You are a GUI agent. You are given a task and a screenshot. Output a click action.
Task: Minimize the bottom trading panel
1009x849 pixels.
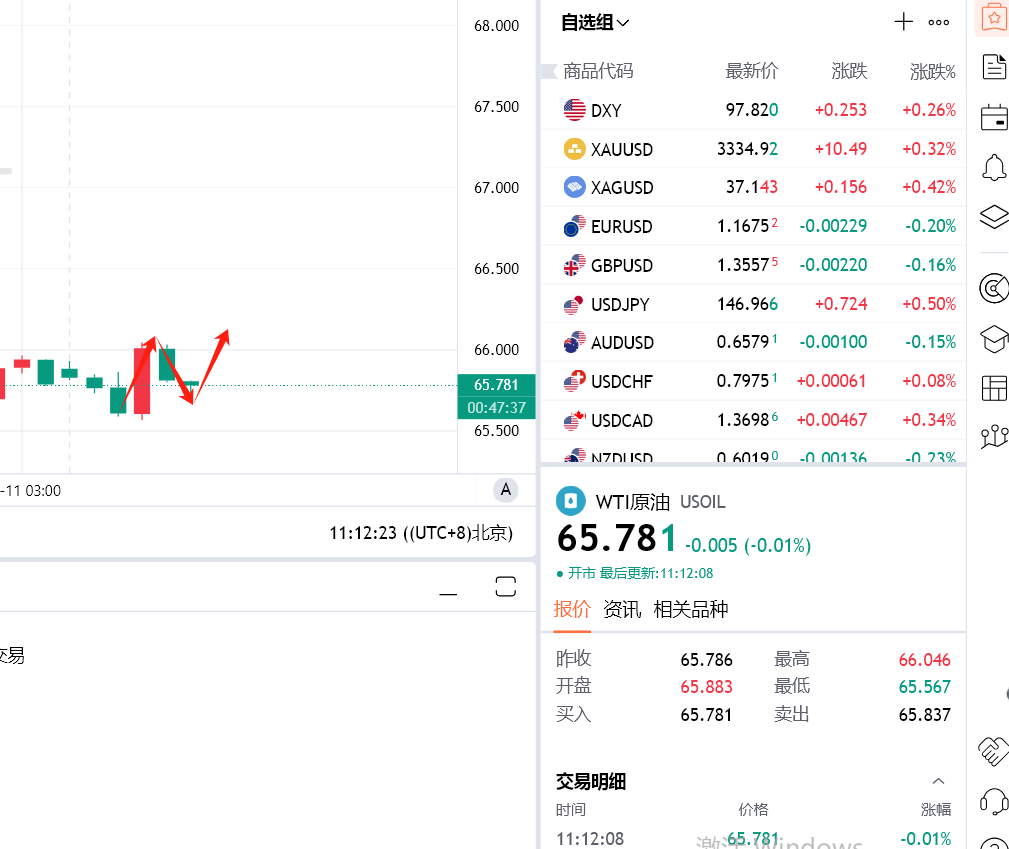[448, 594]
